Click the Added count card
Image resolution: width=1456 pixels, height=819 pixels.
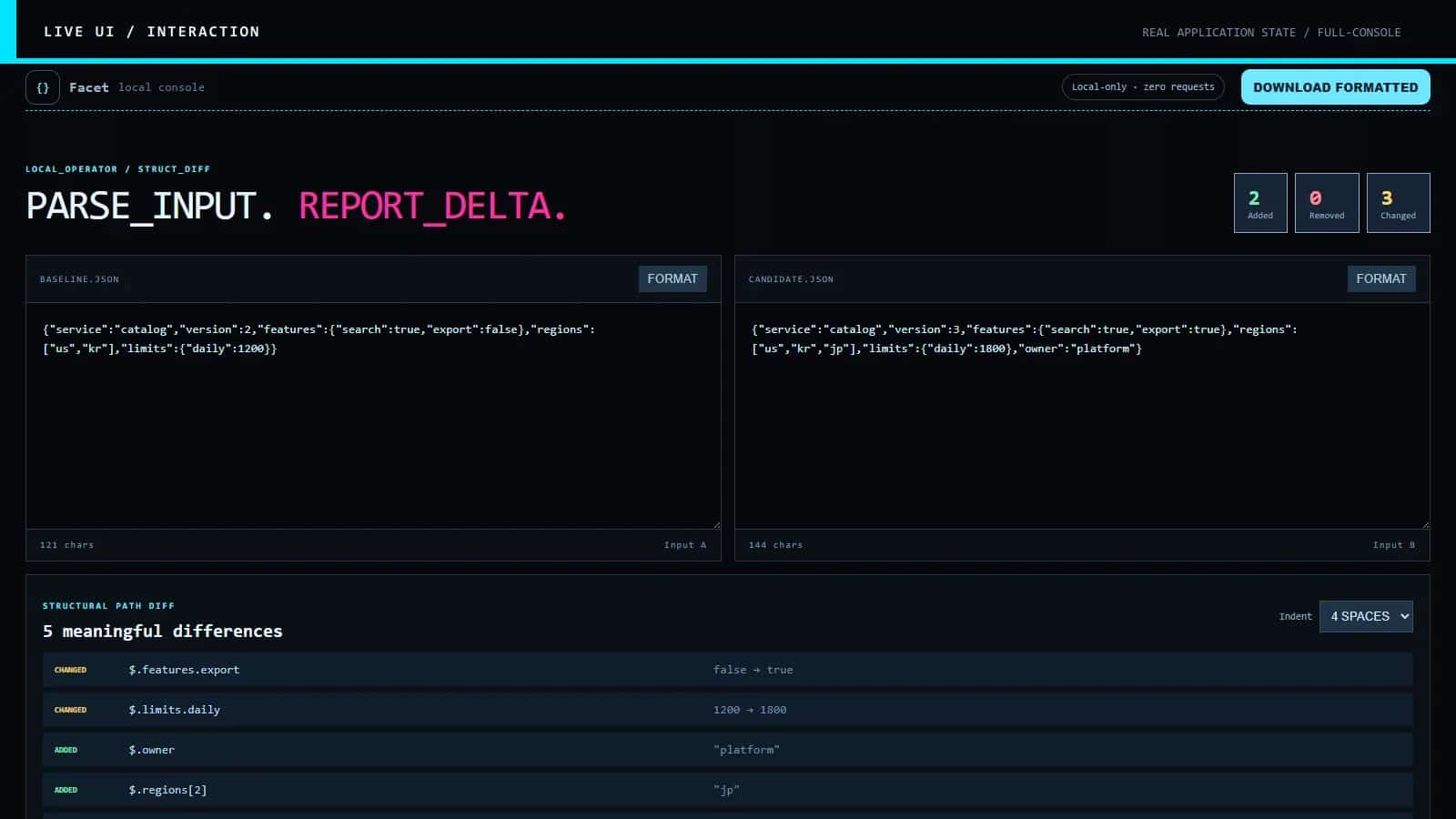pyautogui.click(x=1260, y=203)
